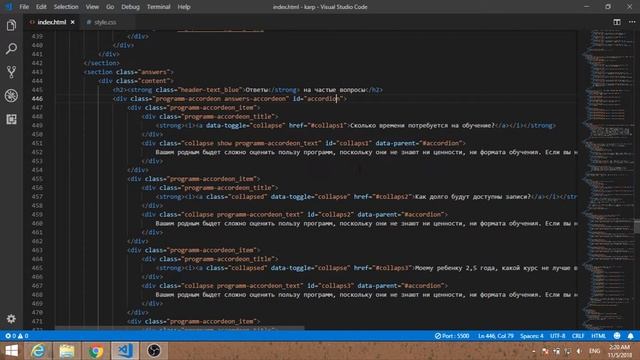Open the Extensions view

click(x=11, y=119)
